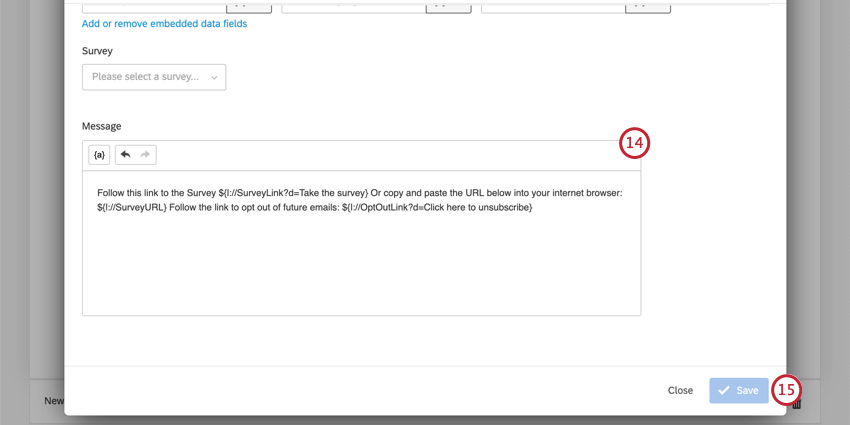The image size is (850, 425).
Task: Focus the third embedded data text field
Action: [x=553, y=7]
